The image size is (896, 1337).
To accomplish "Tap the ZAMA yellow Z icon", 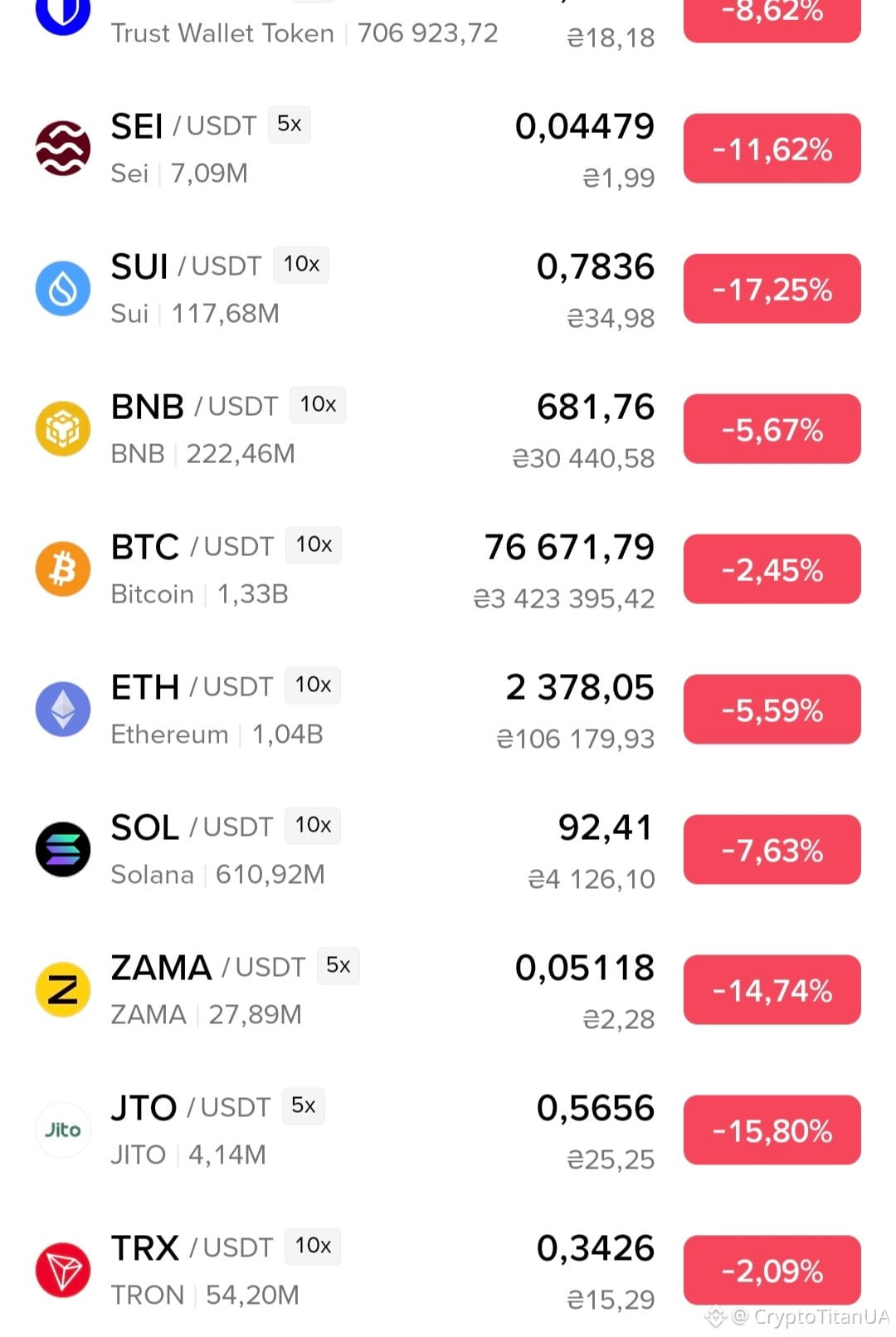I will coord(63,990).
